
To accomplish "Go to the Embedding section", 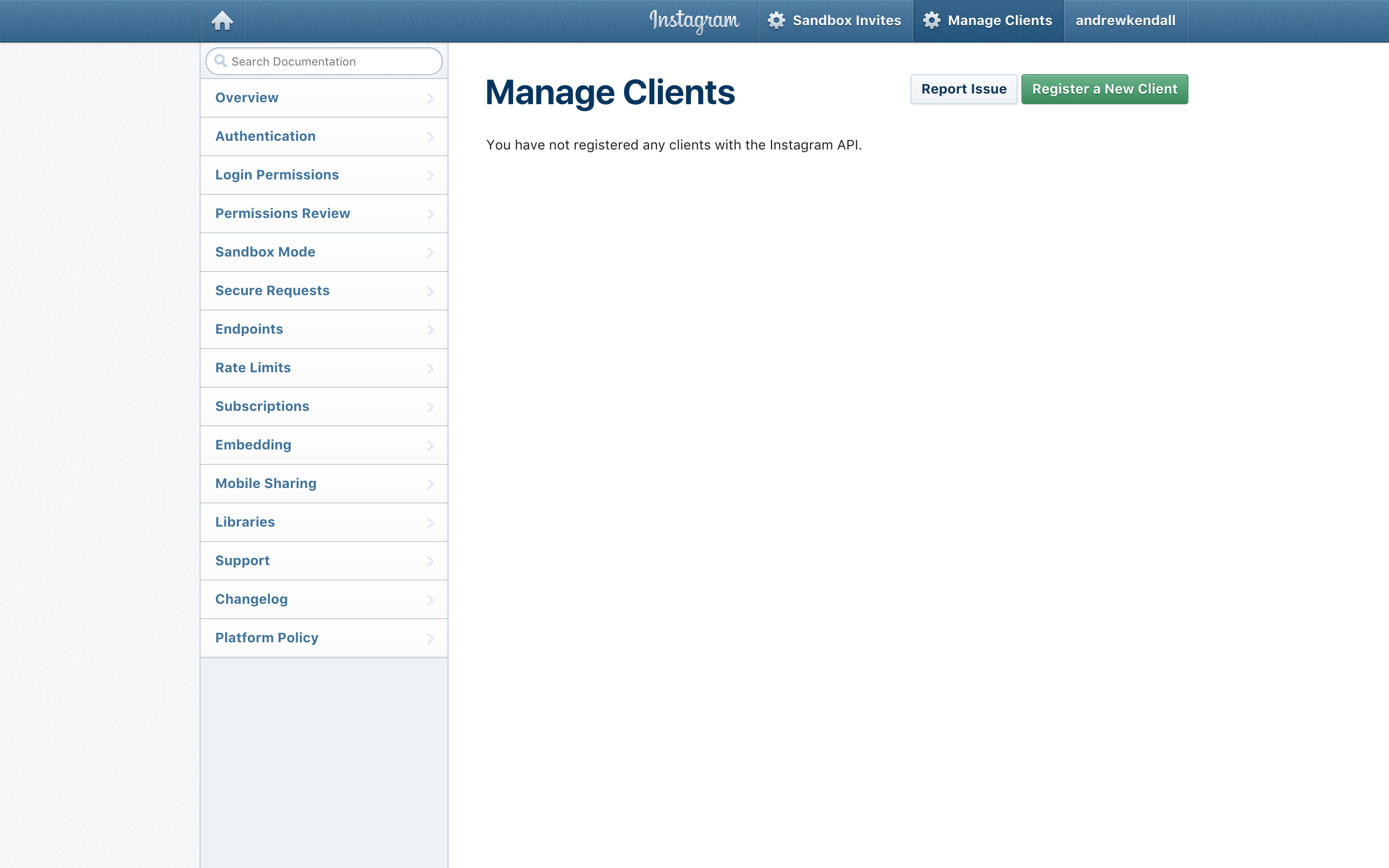I will pyautogui.click(x=324, y=445).
